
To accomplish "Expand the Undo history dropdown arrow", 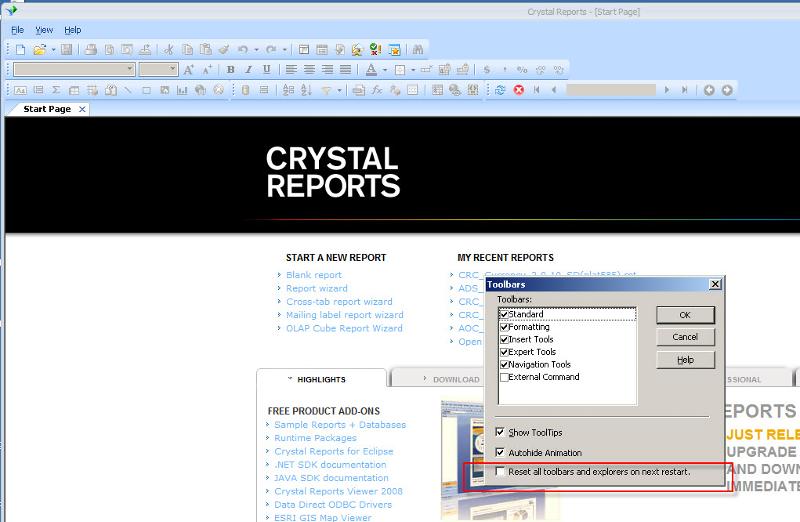I will pyautogui.click(x=256, y=49).
